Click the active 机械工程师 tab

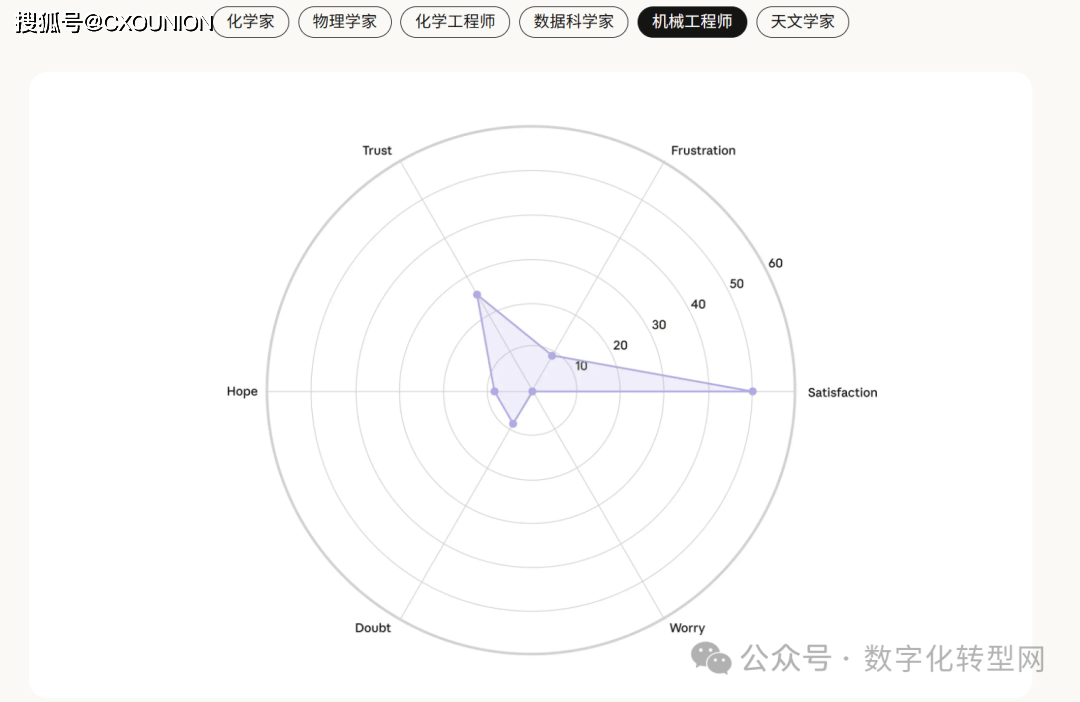[x=692, y=22]
